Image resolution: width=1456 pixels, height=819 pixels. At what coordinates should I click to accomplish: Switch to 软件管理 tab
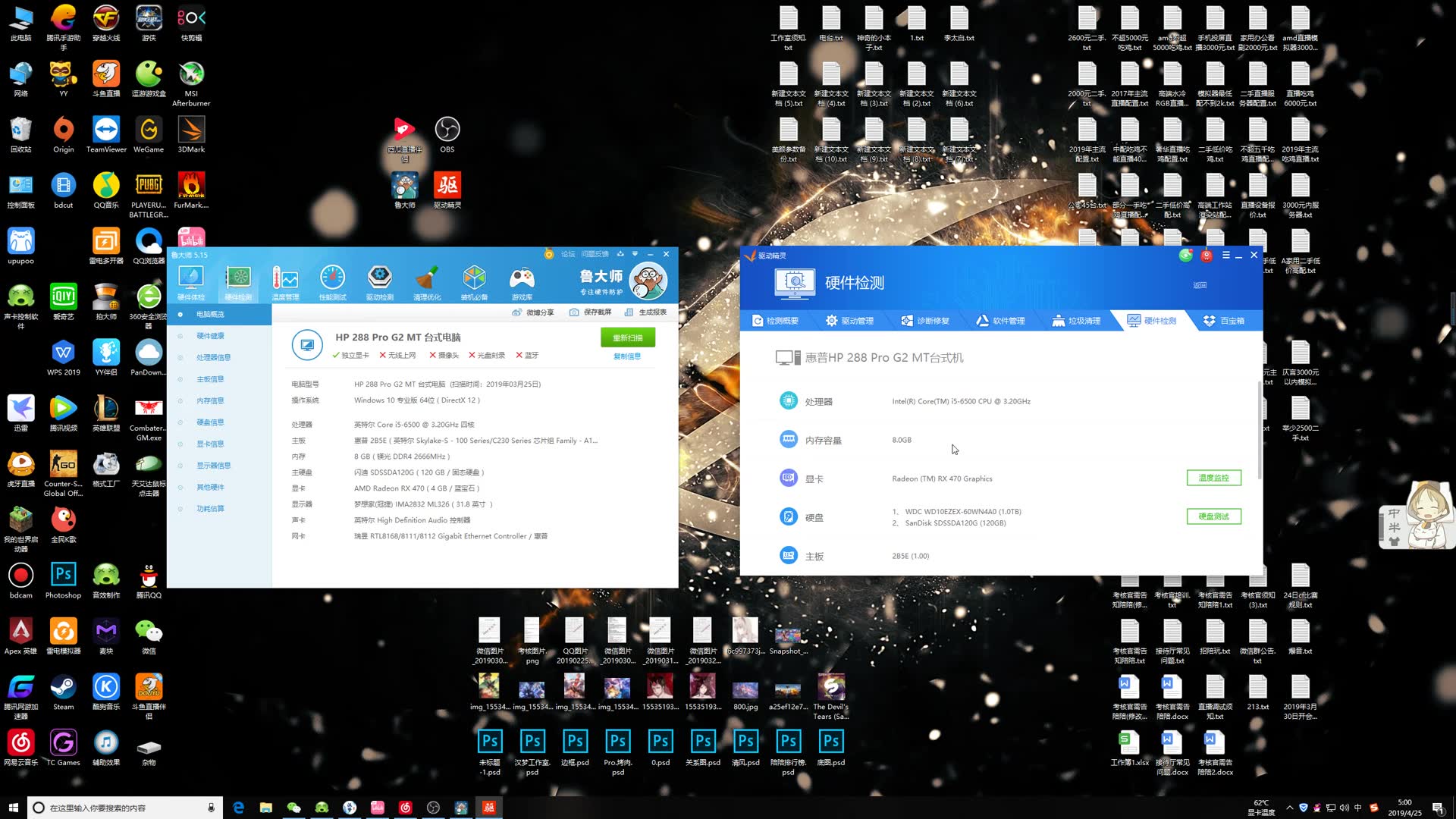point(1000,321)
